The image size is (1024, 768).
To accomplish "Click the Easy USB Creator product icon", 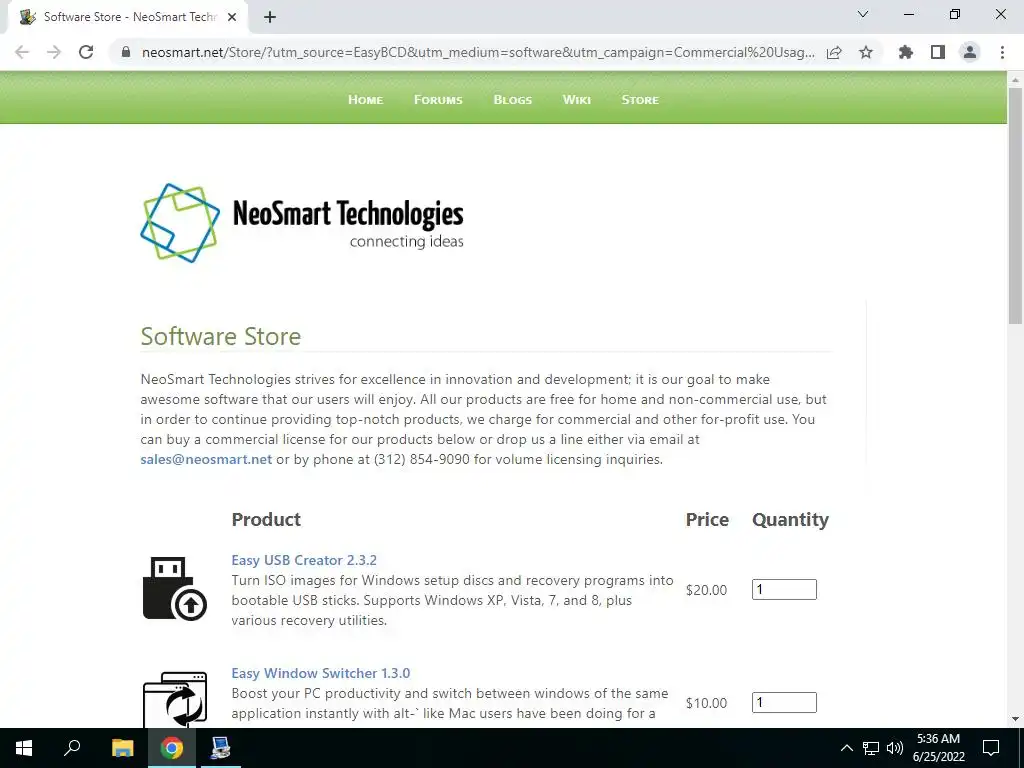I will click(174, 588).
